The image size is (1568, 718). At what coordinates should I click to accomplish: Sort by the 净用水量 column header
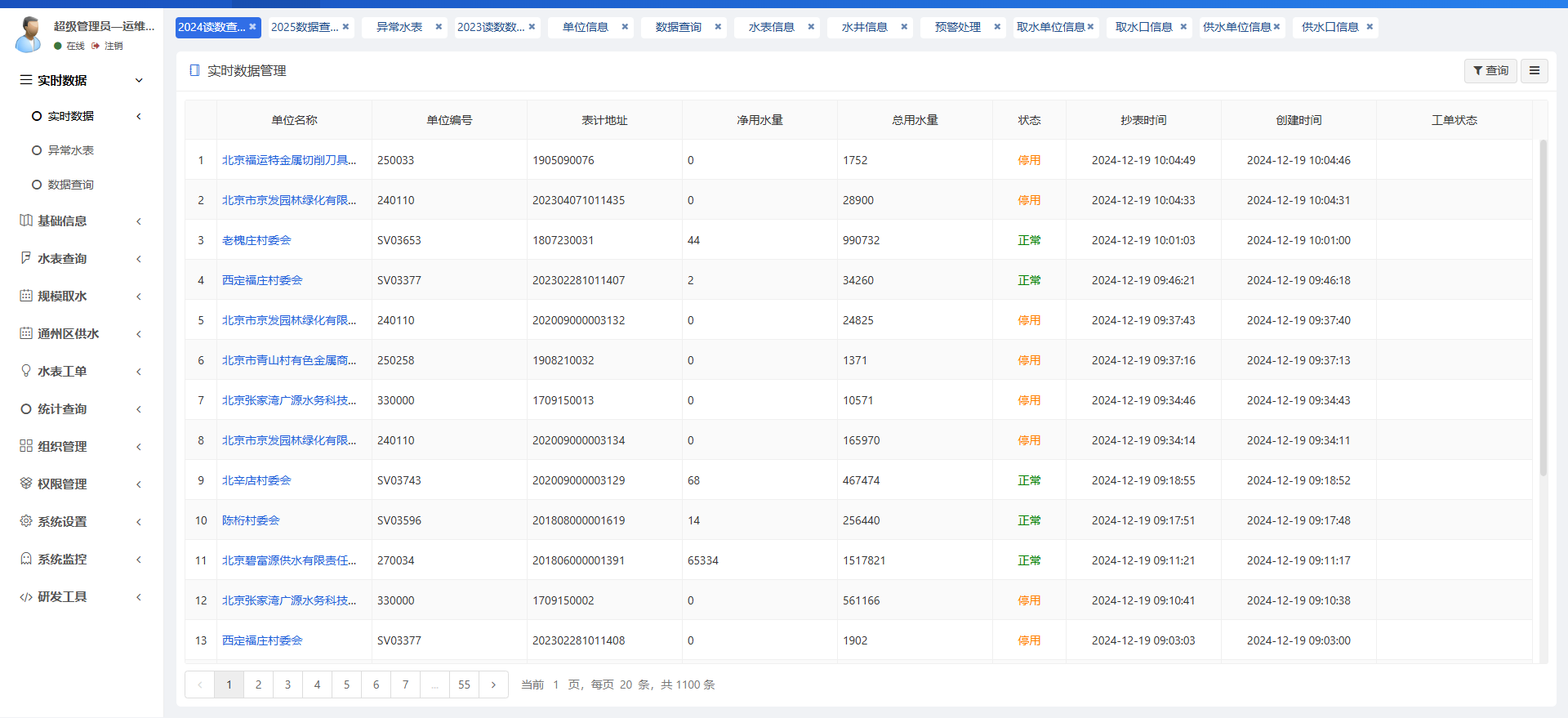pos(759,120)
